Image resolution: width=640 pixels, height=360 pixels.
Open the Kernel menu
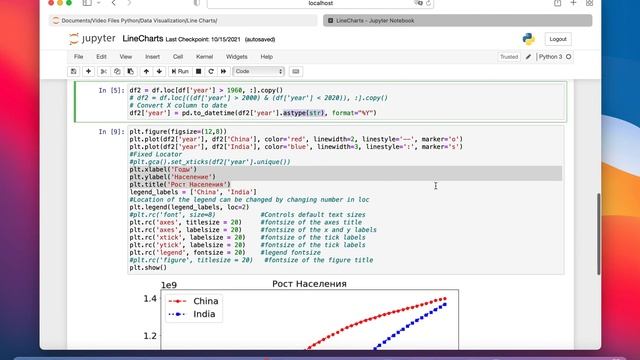pyautogui.click(x=204, y=57)
